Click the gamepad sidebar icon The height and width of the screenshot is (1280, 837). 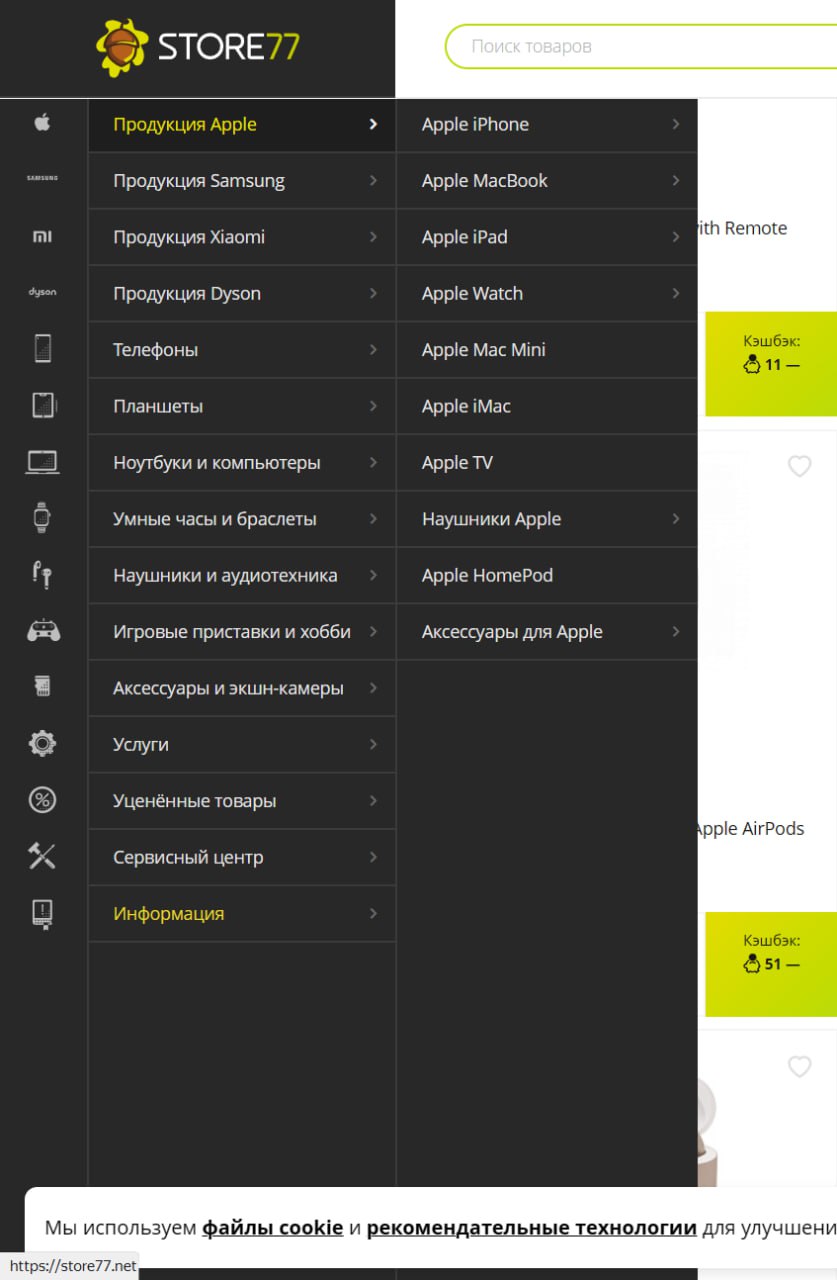coord(42,631)
